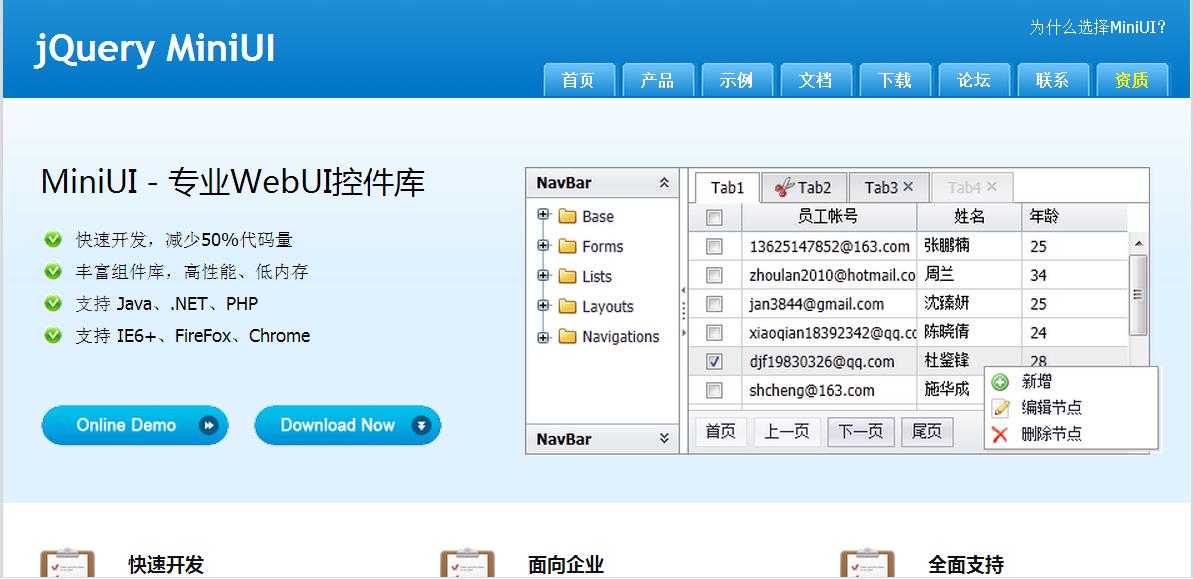Click the red X icon beside 删除节点

tap(1001, 434)
